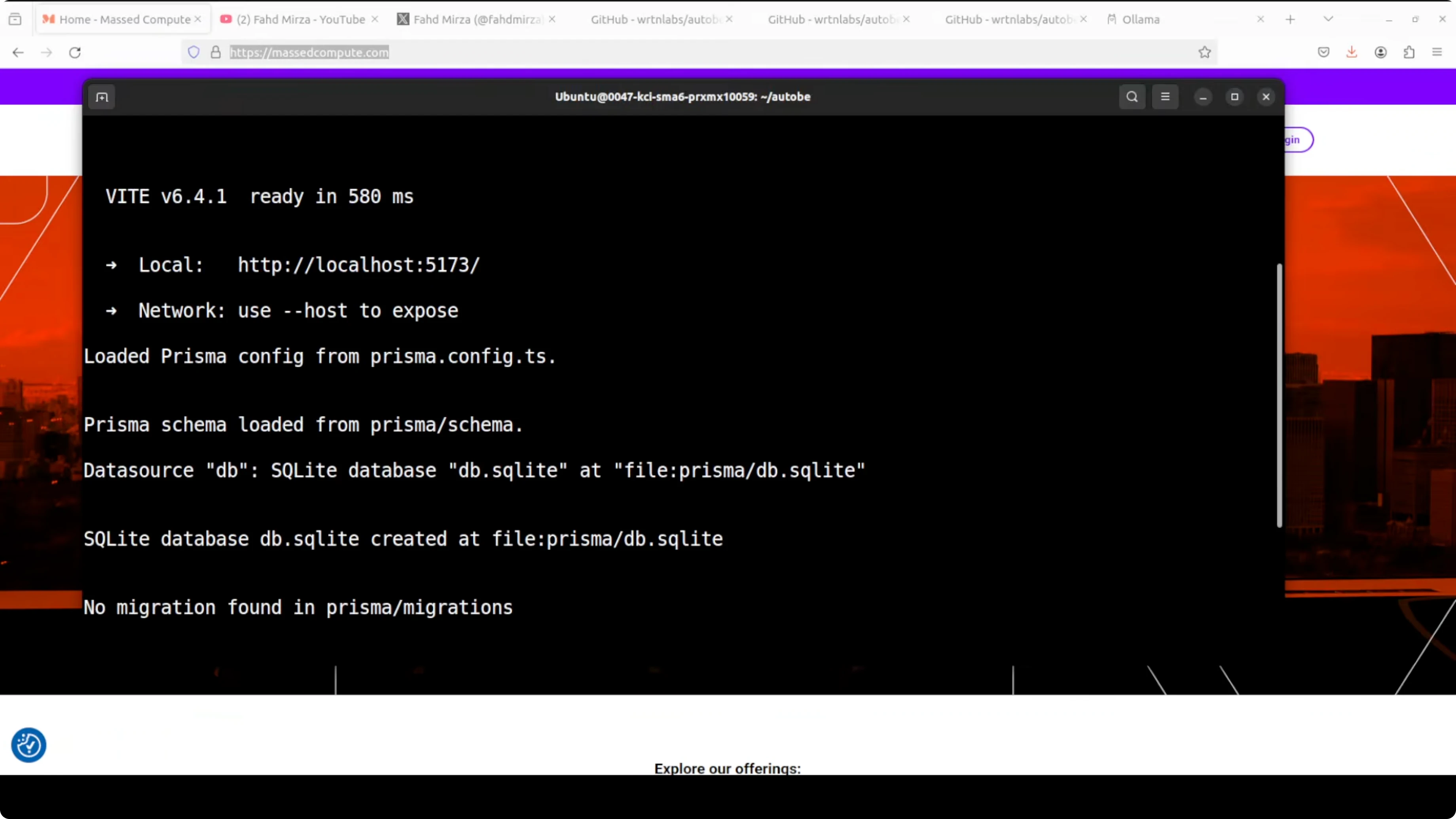
Task: Open the extensions puzzle icon
Action: click(1409, 53)
